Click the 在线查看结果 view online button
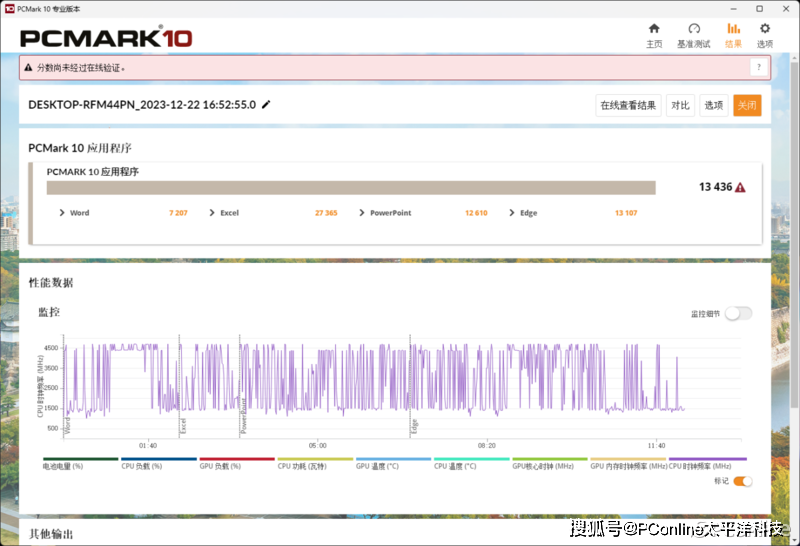800x546 pixels. click(628, 105)
